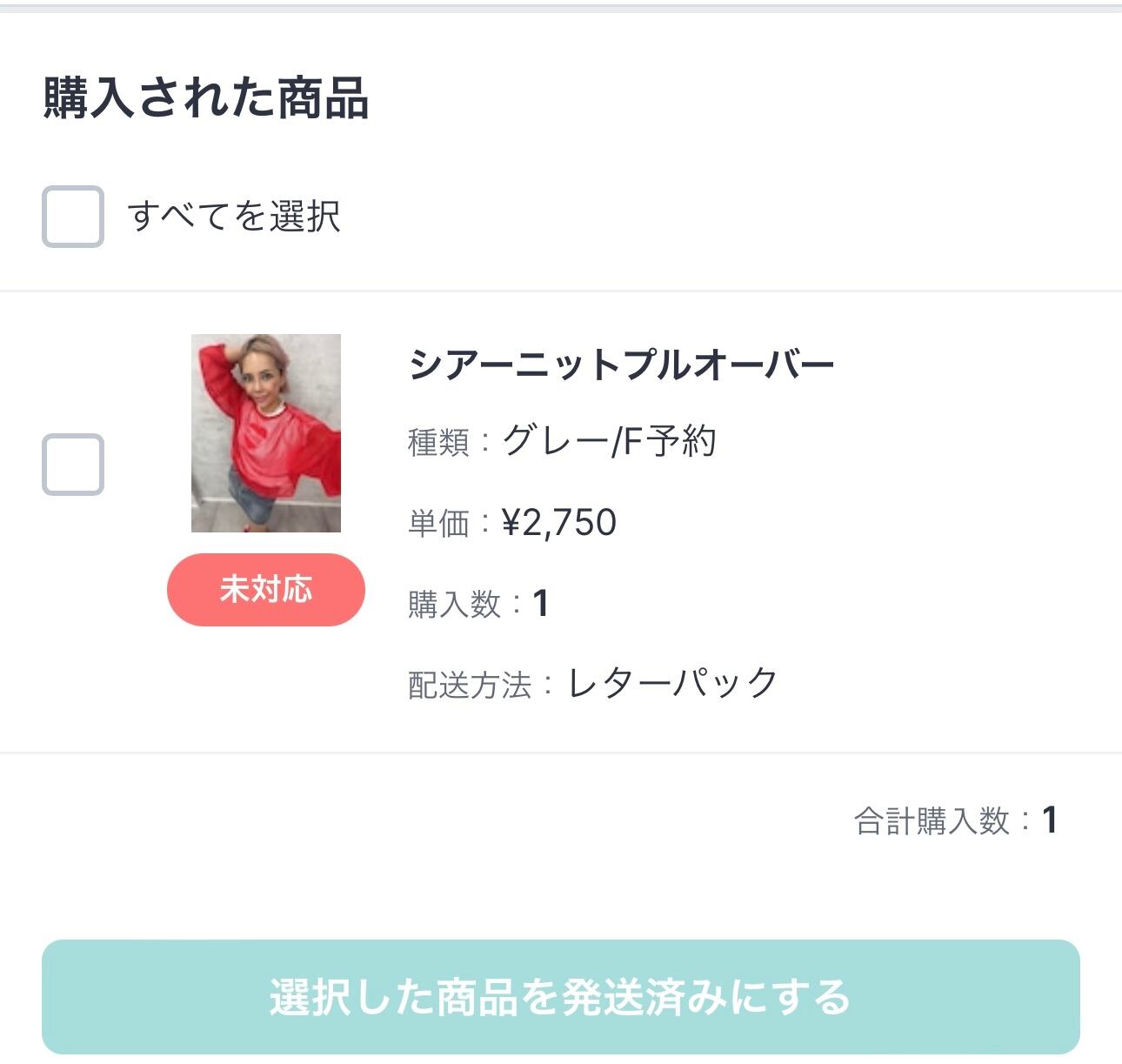Screen dimensions: 1122x1064
Task: Click the denim skirt area of product photo
Action: tap(250, 502)
